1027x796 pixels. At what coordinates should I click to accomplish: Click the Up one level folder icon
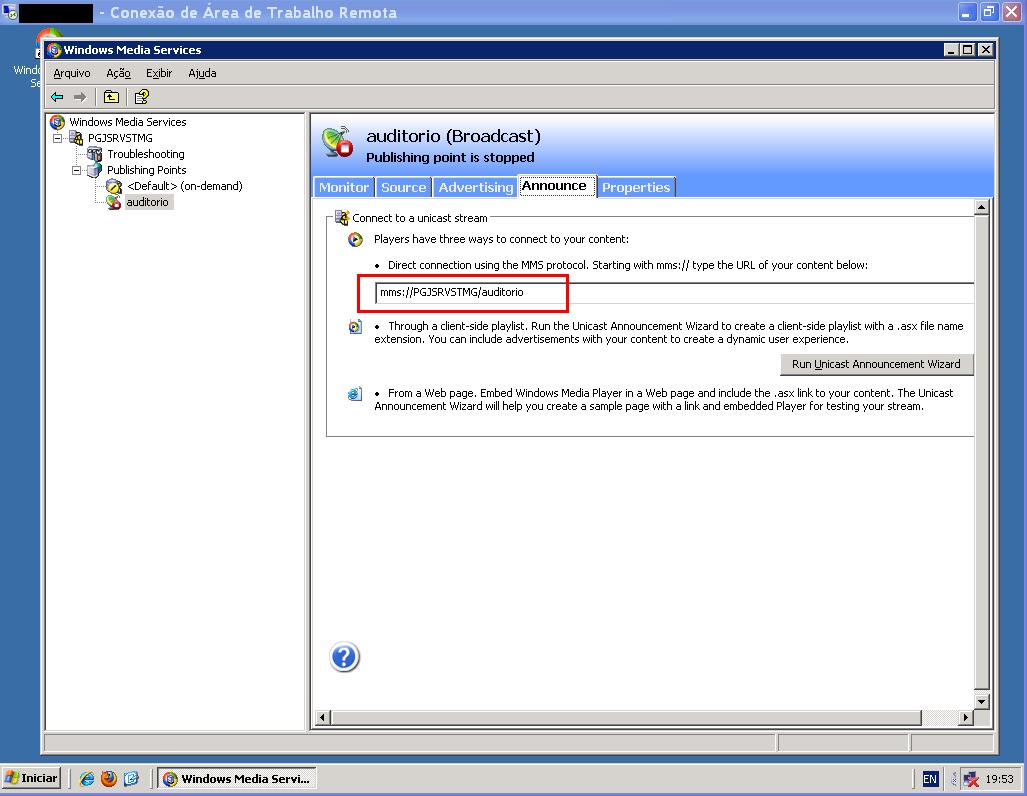tap(111, 97)
